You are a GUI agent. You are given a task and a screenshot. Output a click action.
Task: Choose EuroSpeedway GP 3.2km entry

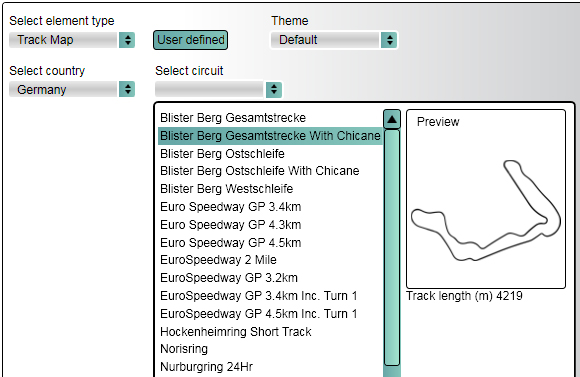pos(229,278)
